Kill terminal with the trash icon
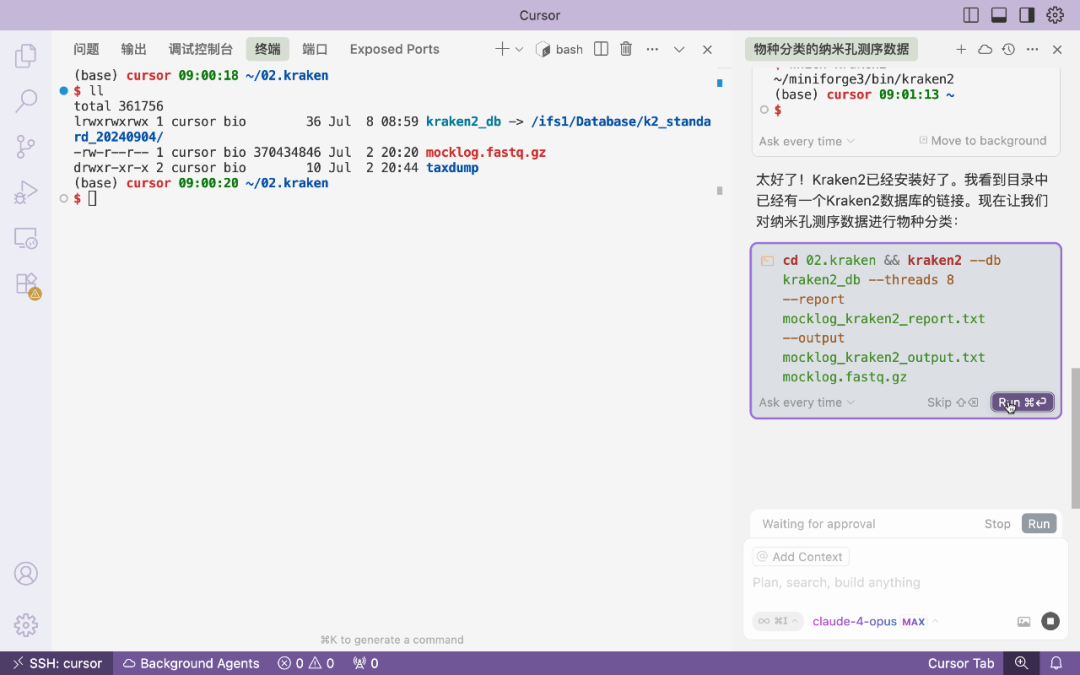Viewport: 1080px width, 675px height. click(x=625, y=49)
